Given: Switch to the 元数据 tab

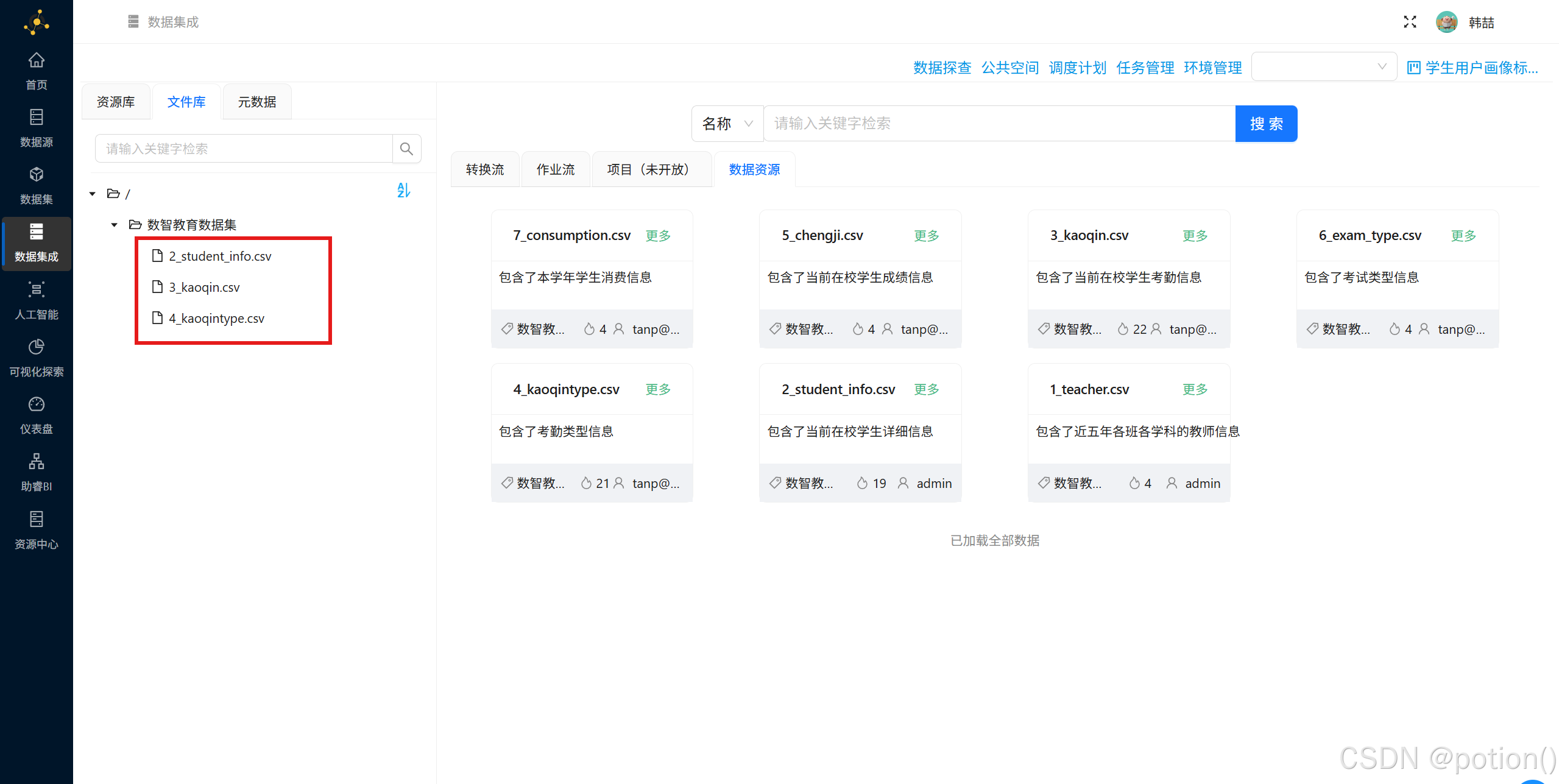Looking at the screenshot, I should 257,102.
